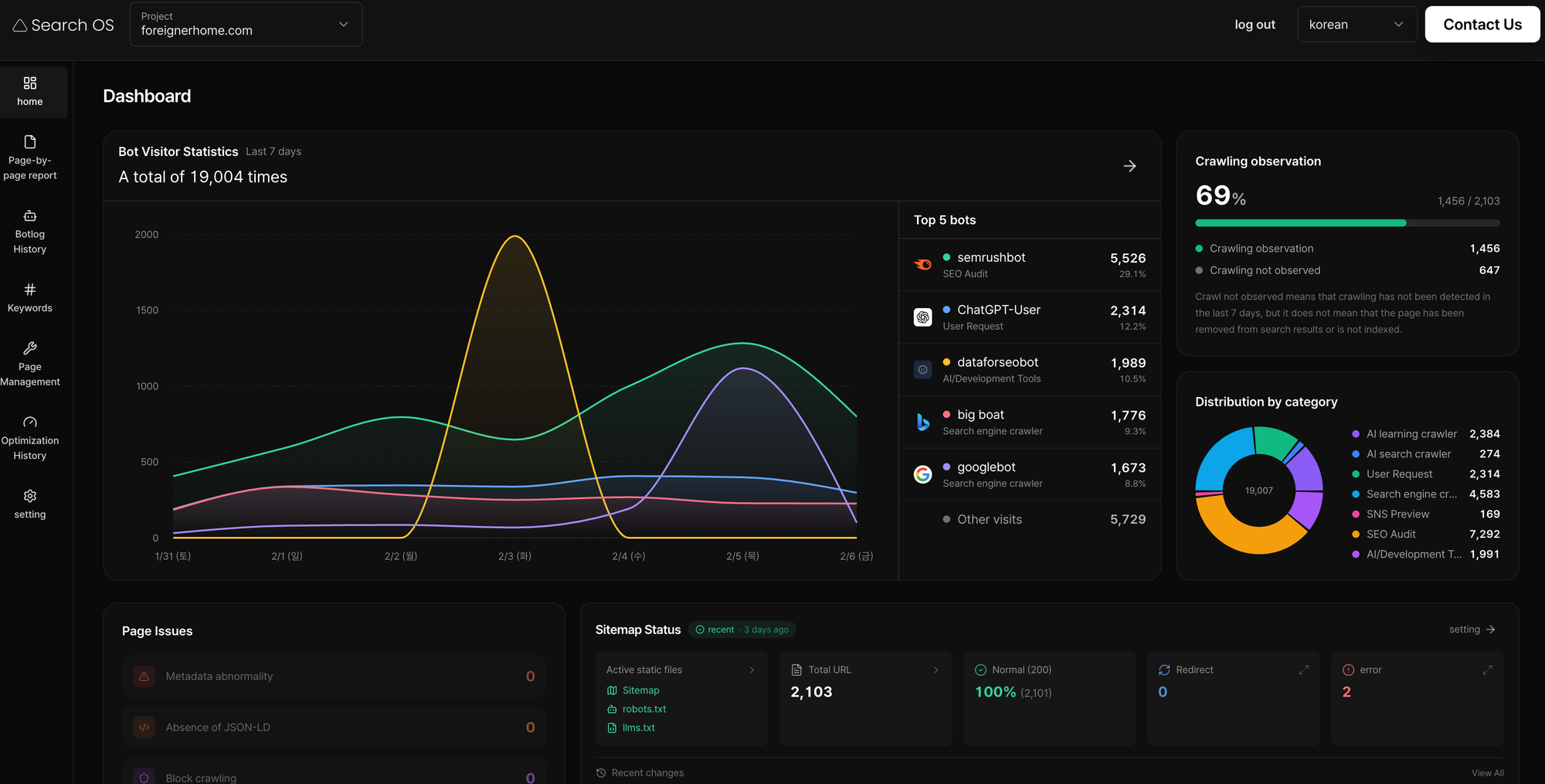1545x784 pixels.
Task: Select semrushbot row in Top 5 bots
Action: [x=1029, y=265]
